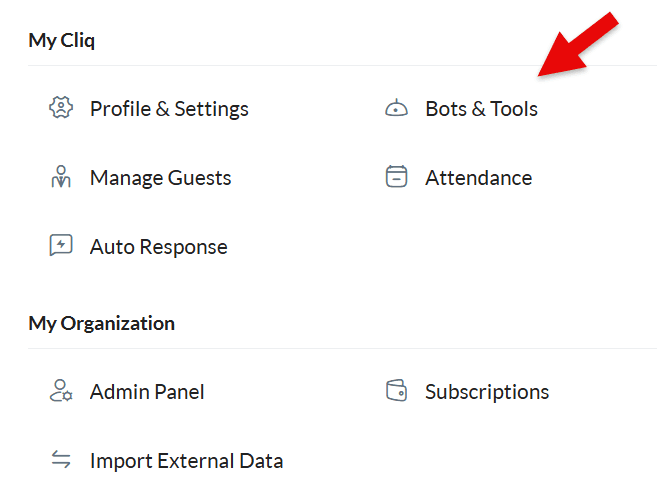Open Profile & Settings
Image resolution: width=657 pixels, height=480 pixels.
coord(169,109)
